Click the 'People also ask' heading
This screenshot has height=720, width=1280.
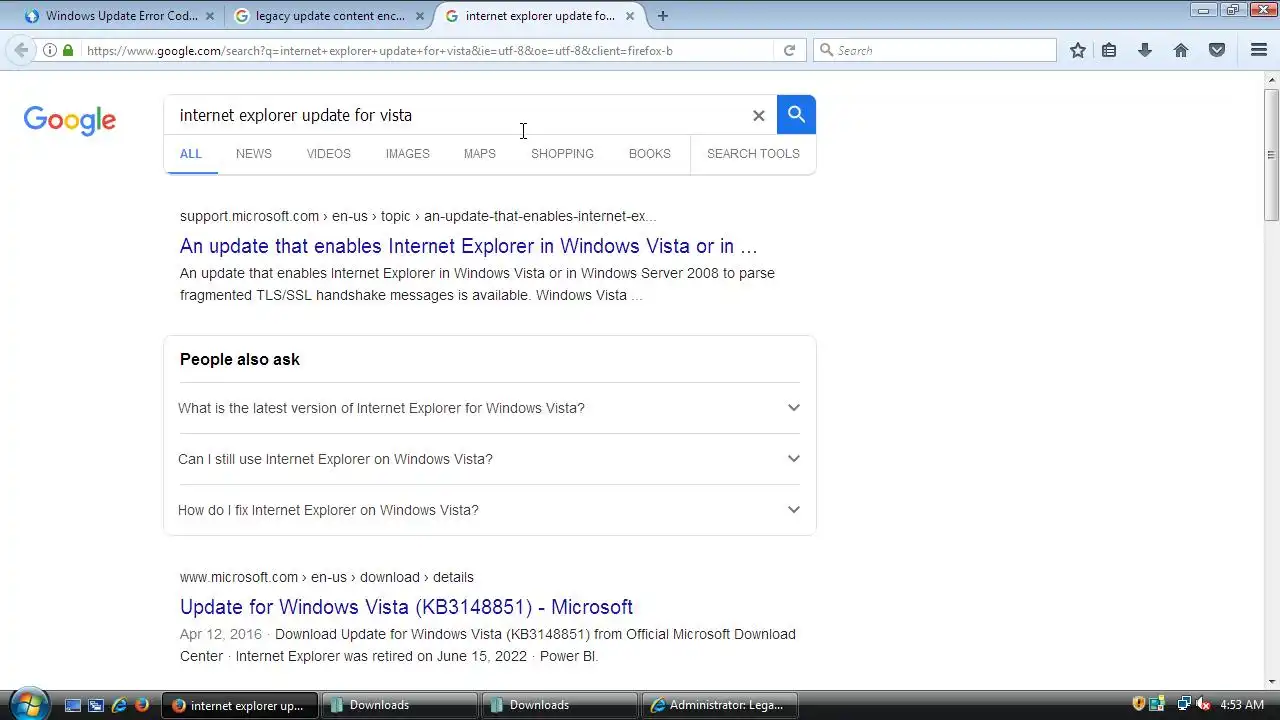pos(240,359)
